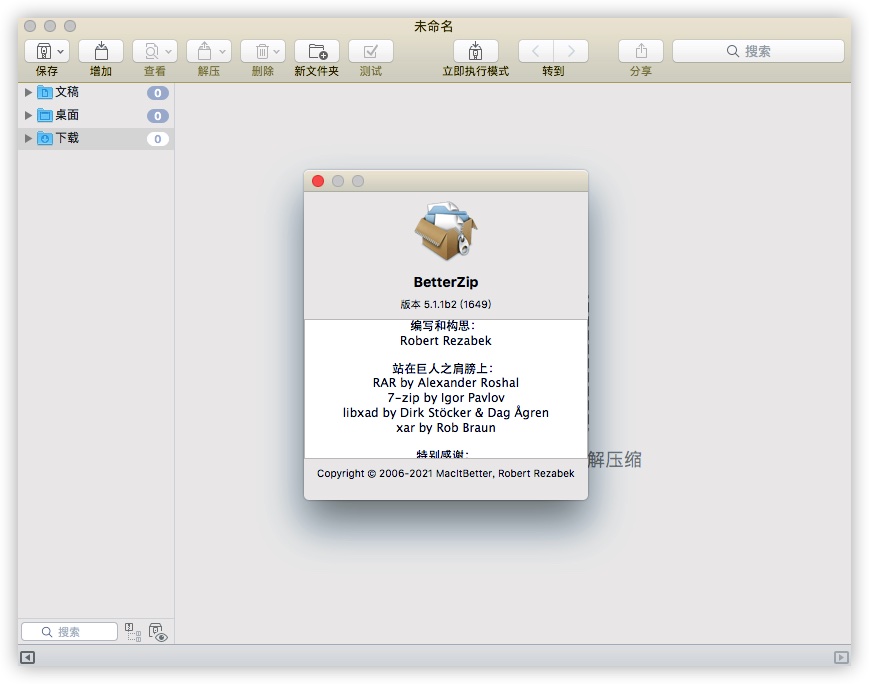869x684 pixels.
Task: Open the 保存 dropdown arrow
Action: [60, 52]
